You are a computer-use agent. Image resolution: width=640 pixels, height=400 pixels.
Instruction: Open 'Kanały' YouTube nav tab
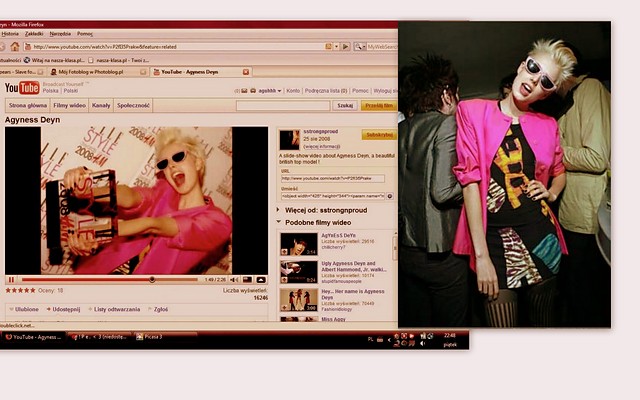point(101,105)
